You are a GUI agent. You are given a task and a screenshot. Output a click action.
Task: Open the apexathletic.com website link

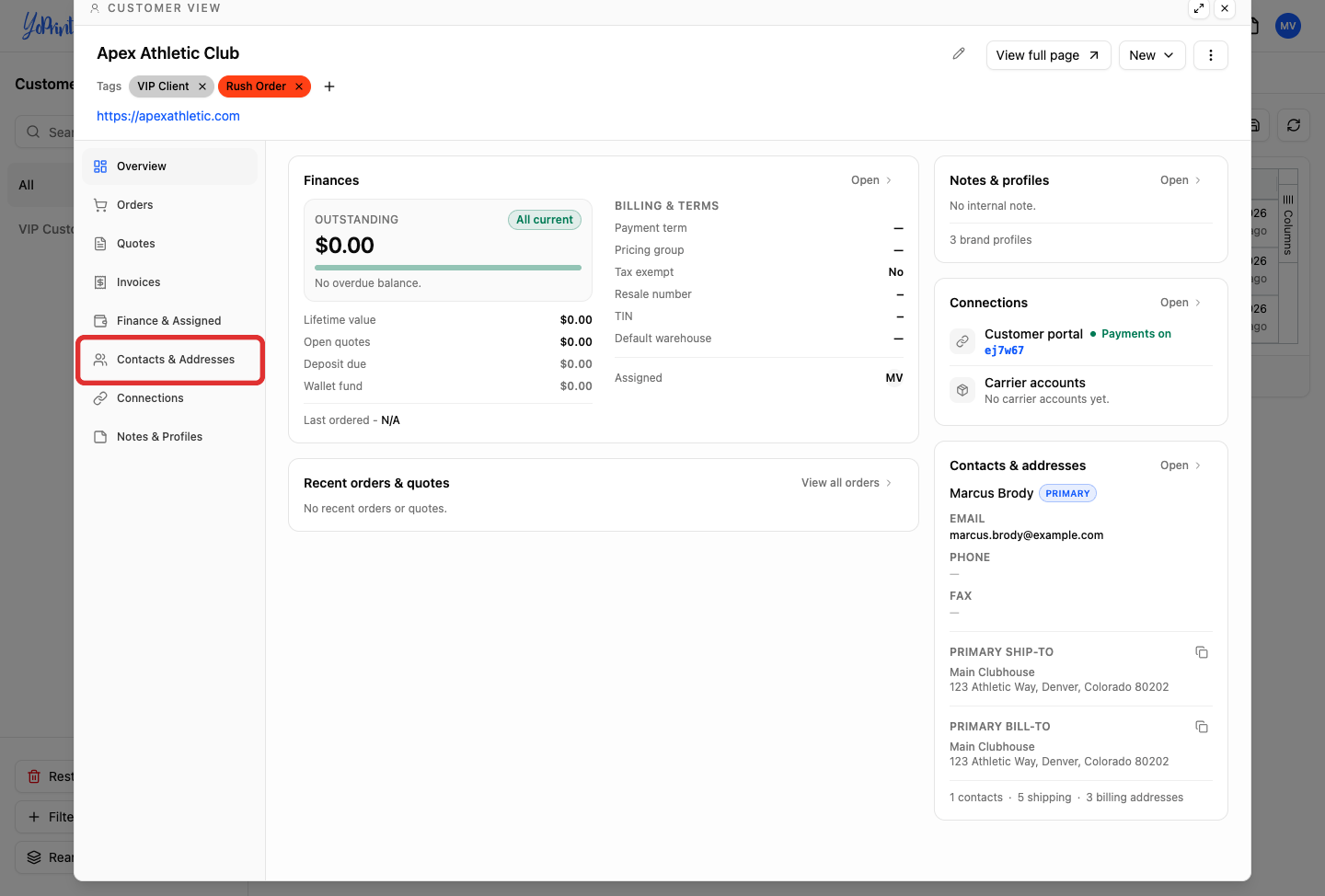tap(168, 116)
